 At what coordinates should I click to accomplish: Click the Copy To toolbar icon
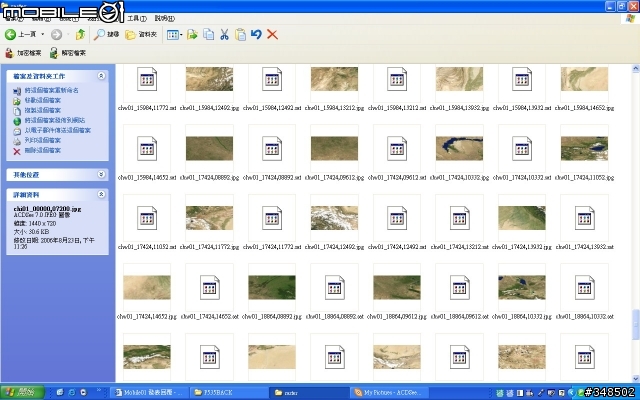209,35
